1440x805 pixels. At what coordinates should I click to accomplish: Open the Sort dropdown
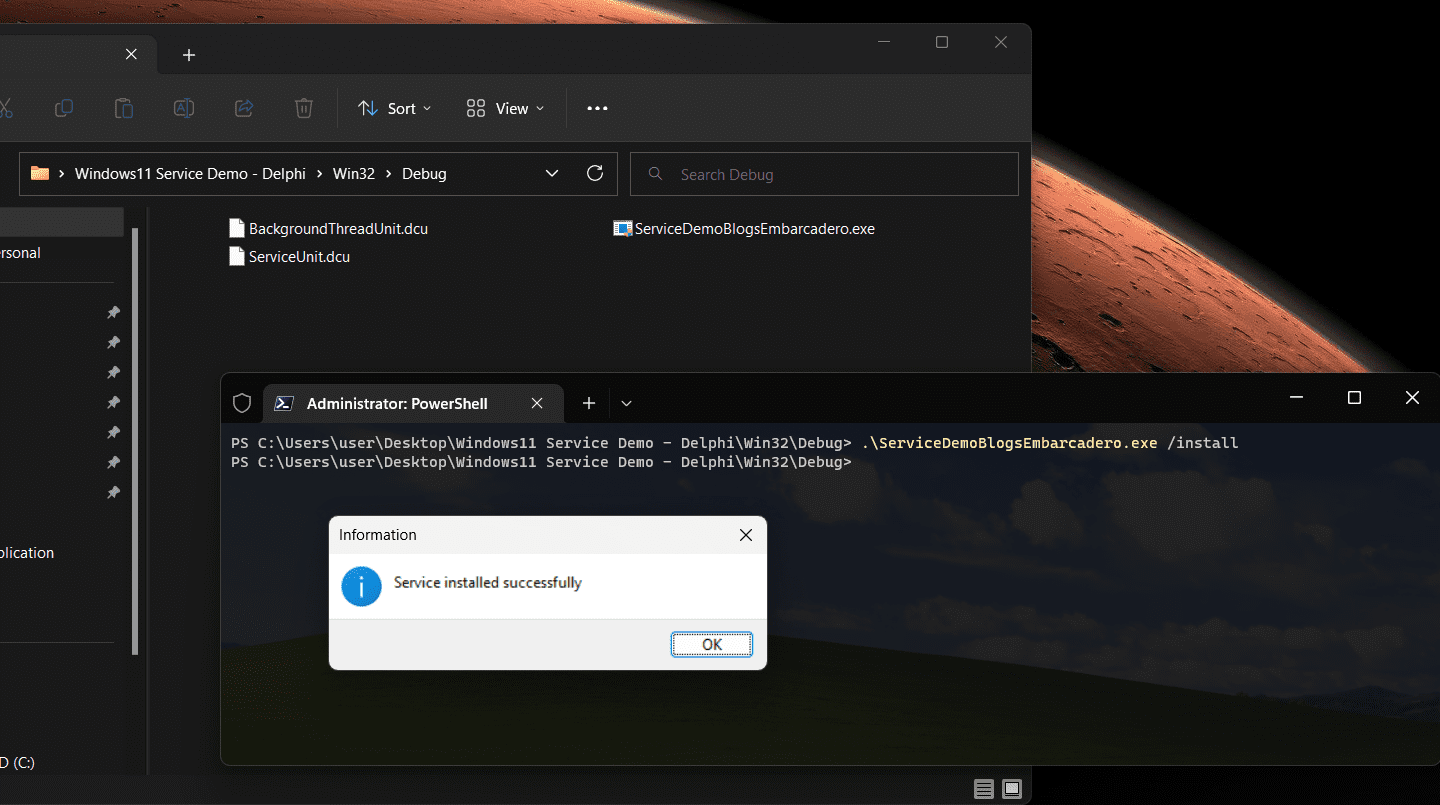(x=394, y=108)
